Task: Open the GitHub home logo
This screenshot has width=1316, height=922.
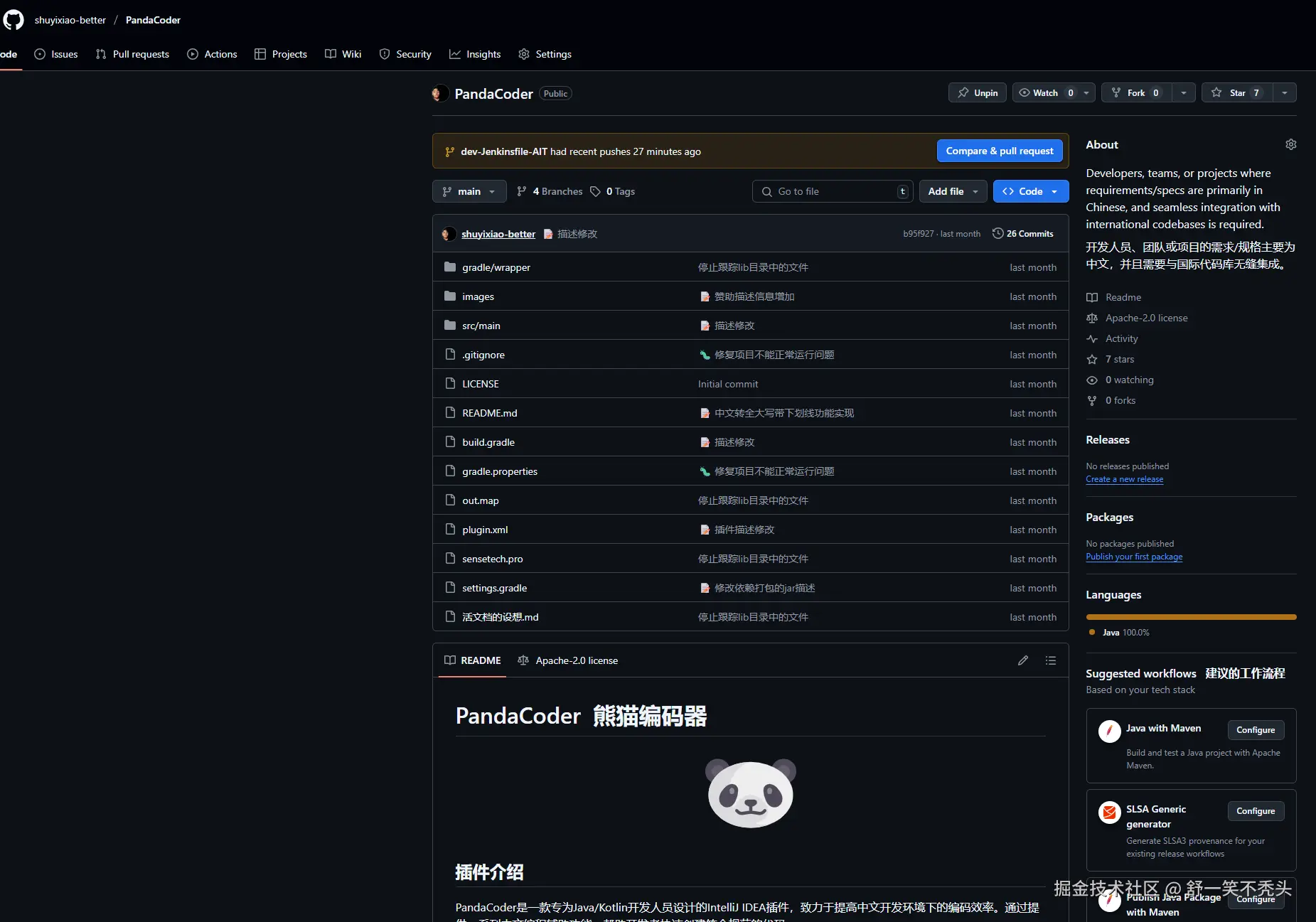Action: 14,20
